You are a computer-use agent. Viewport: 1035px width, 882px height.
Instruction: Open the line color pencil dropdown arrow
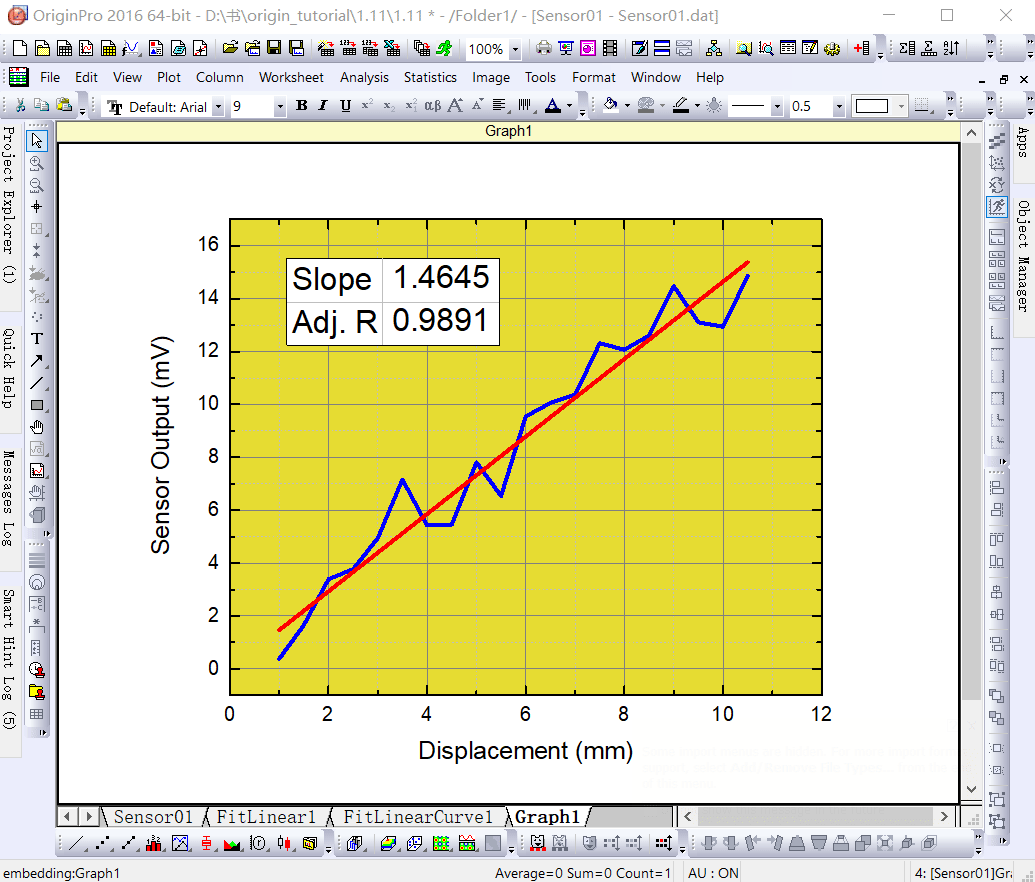(697, 106)
